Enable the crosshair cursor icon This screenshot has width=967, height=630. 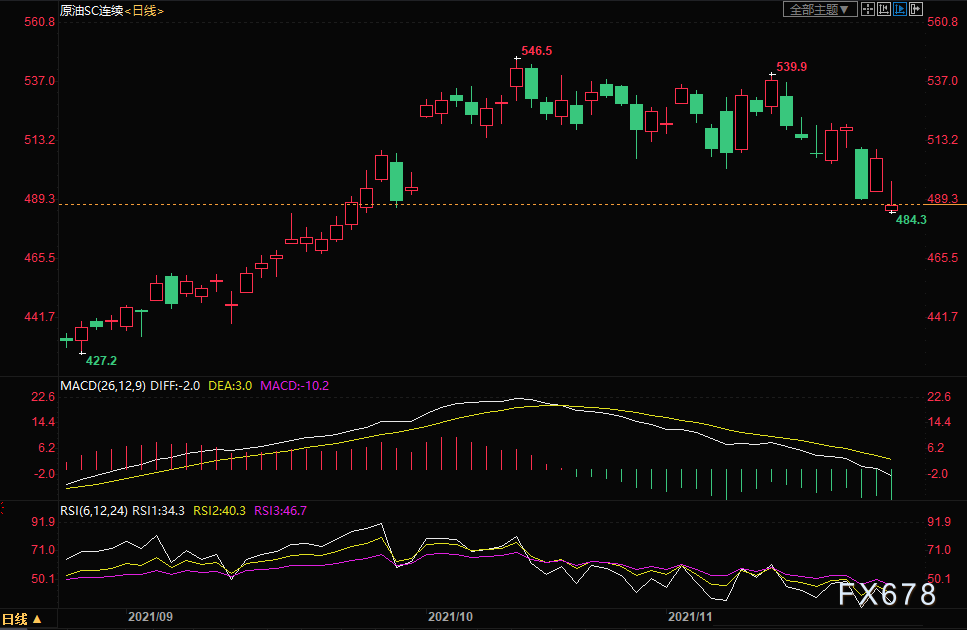[868, 9]
